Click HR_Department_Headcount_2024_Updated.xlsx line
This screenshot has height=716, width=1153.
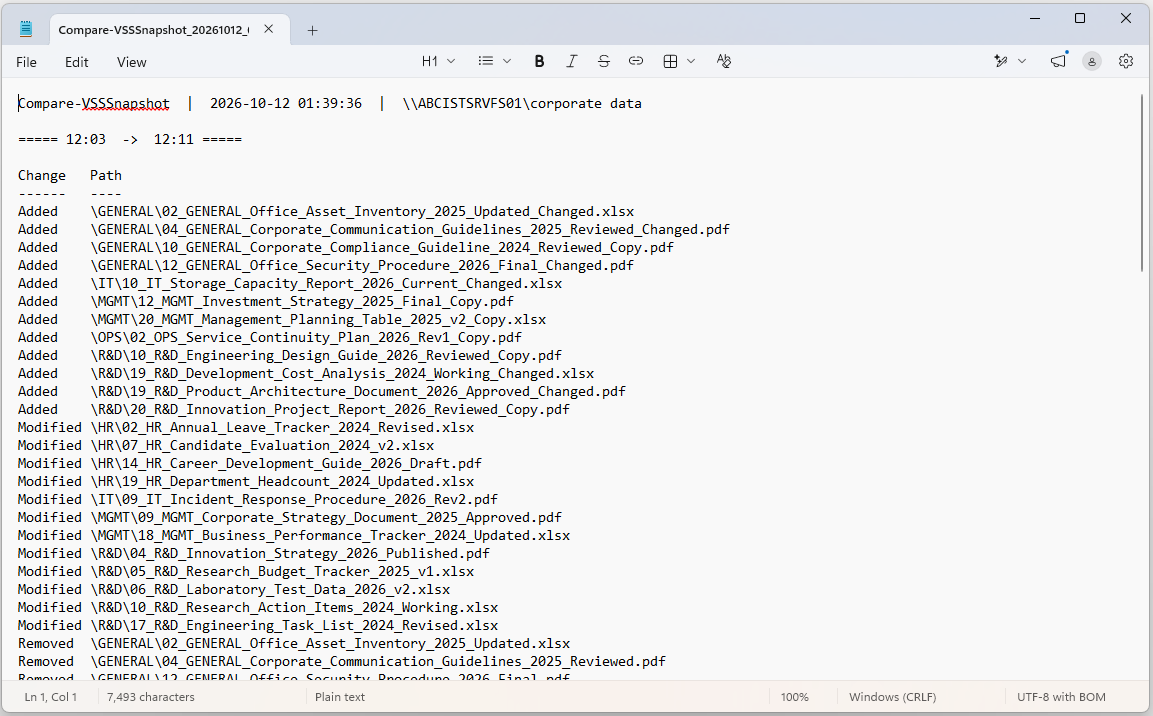[246, 481]
